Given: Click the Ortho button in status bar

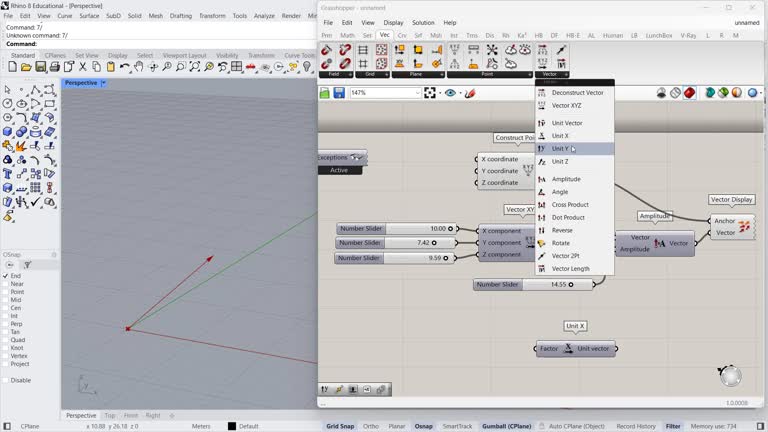Looking at the screenshot, I should (x=371, y=426).
